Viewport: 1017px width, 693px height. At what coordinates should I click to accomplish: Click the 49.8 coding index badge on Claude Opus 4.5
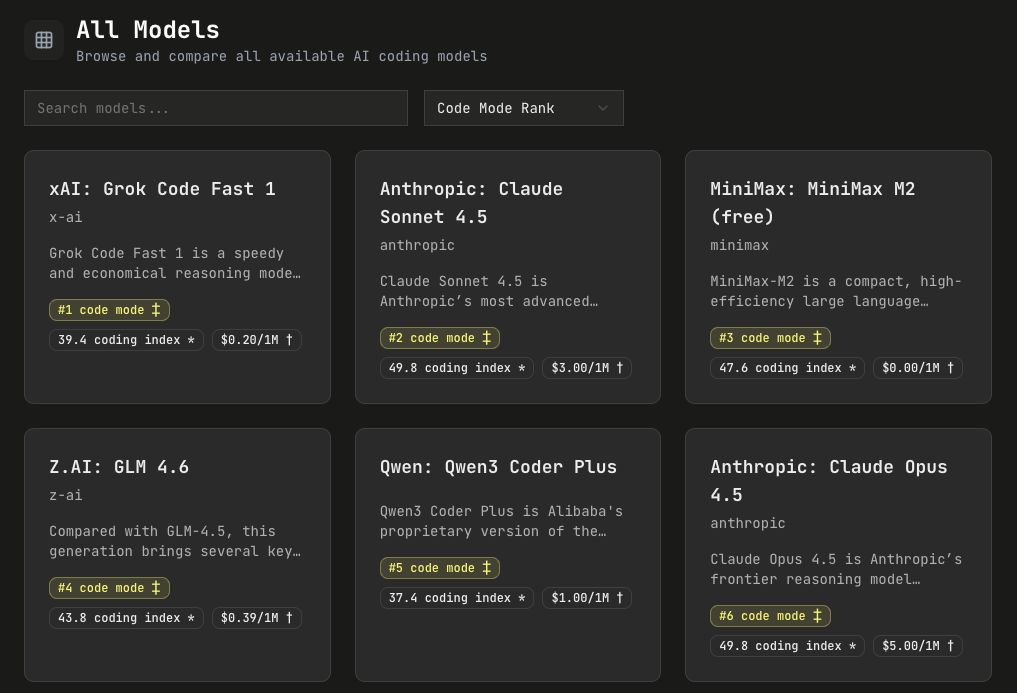pos(787,645)
